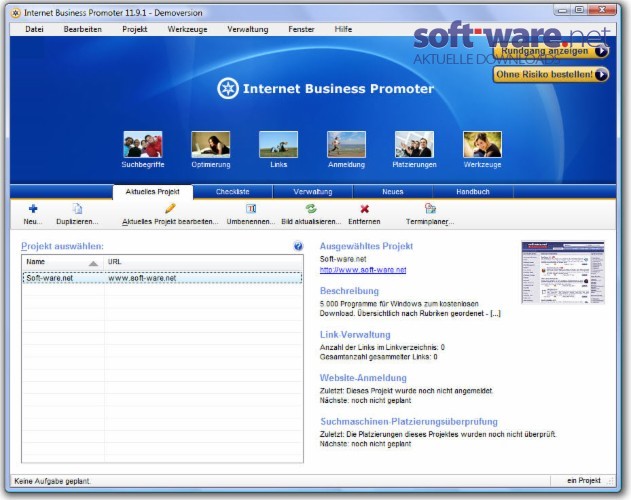
Task: Click 'Gesamtanzahl gesammelter Links: 0' text
Action: point(378,357)
